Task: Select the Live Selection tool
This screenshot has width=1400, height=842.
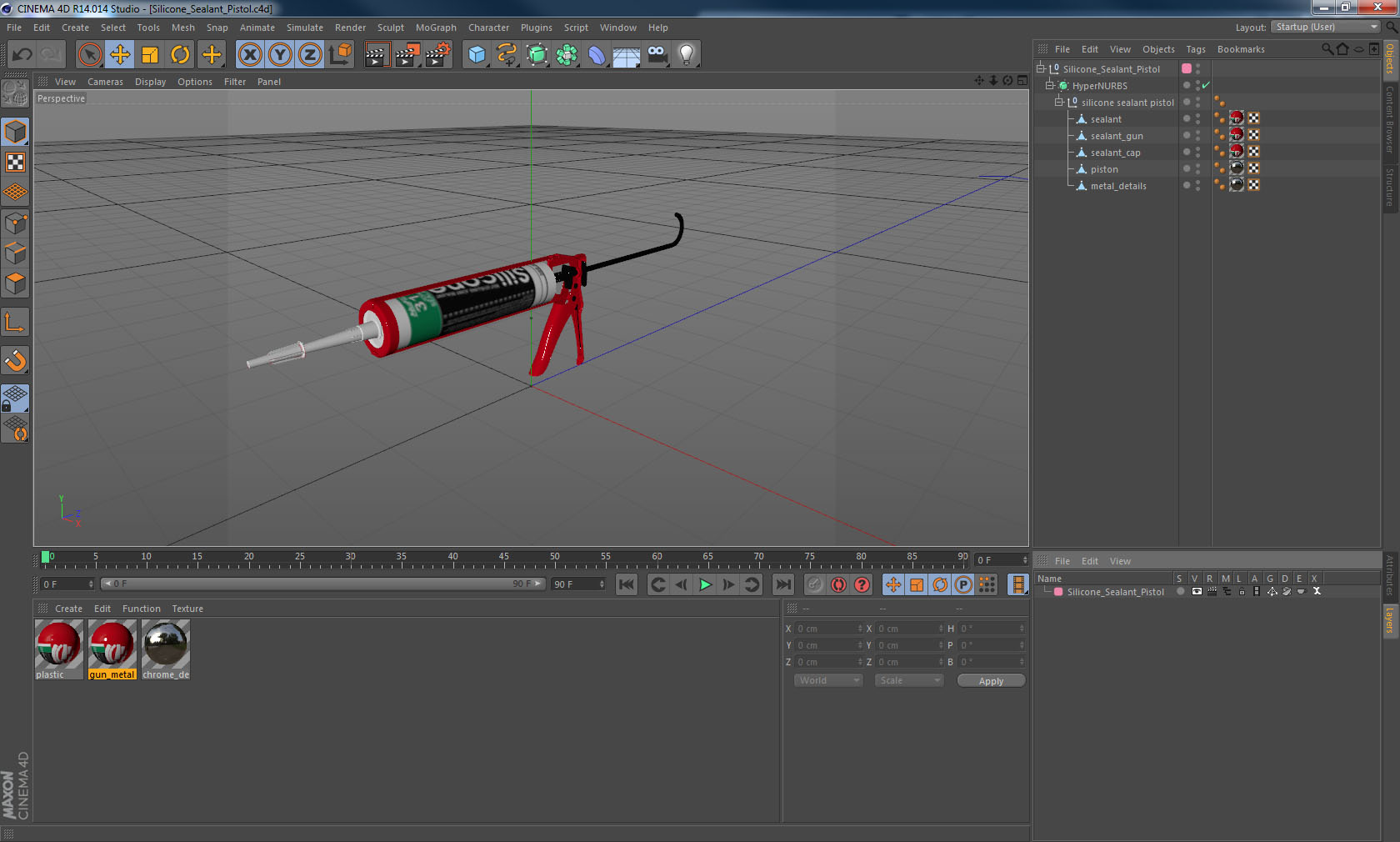Action: click(x=89, y=55)
